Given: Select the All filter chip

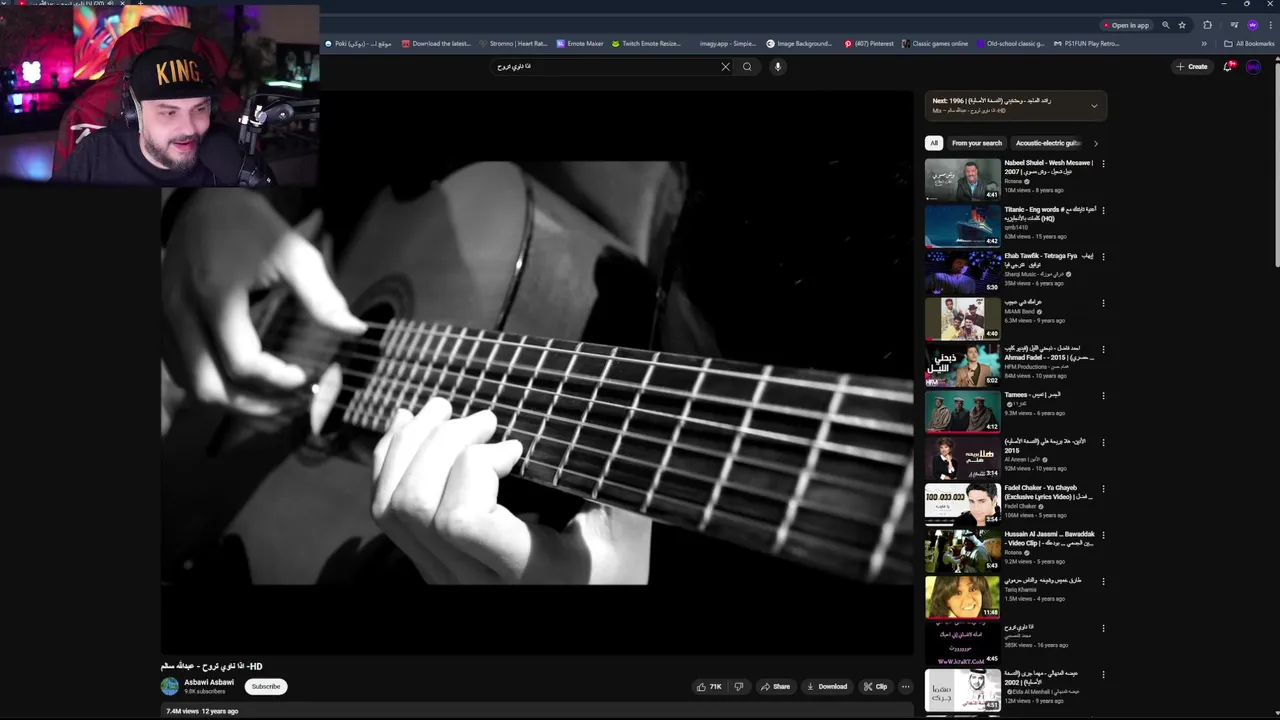Looking at the screenshot, I should [934, 143].
